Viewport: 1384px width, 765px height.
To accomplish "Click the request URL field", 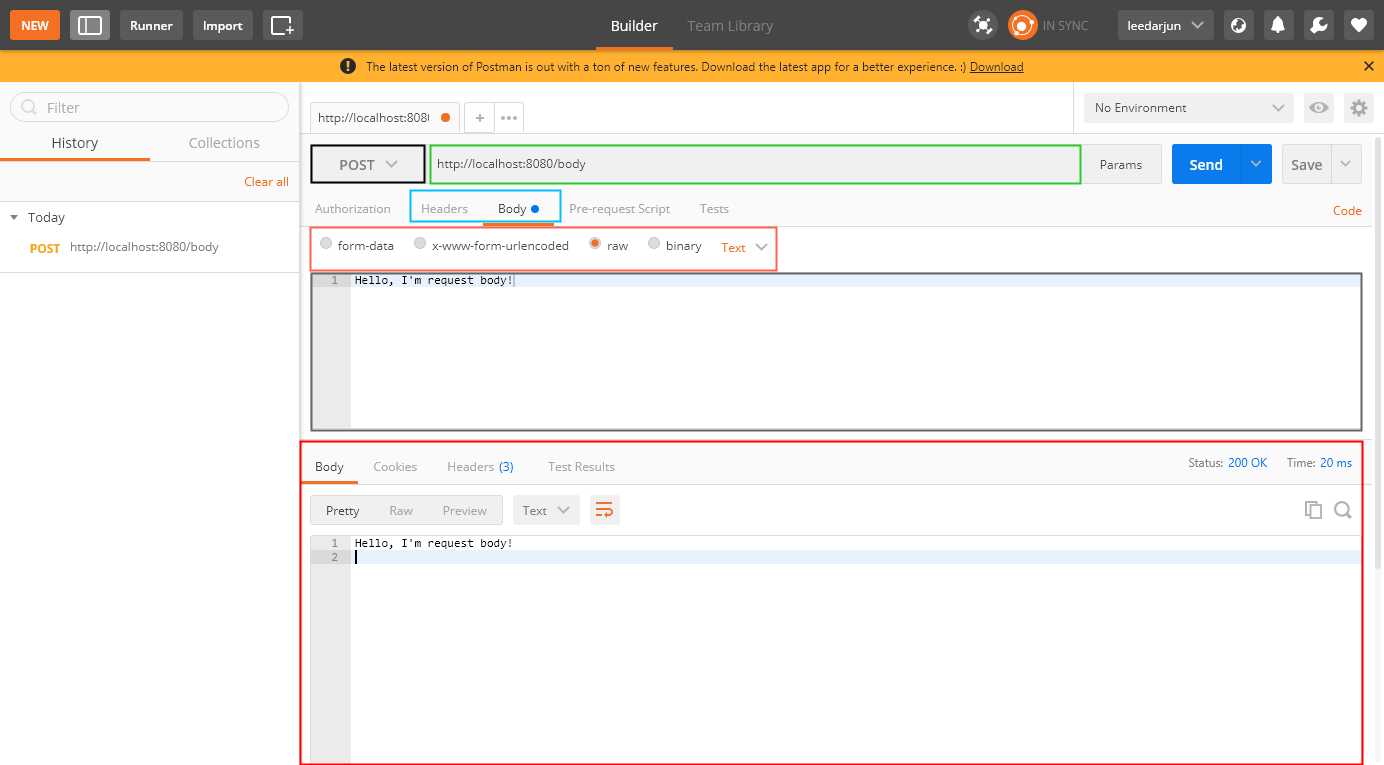I will click(x=755, y=165).
